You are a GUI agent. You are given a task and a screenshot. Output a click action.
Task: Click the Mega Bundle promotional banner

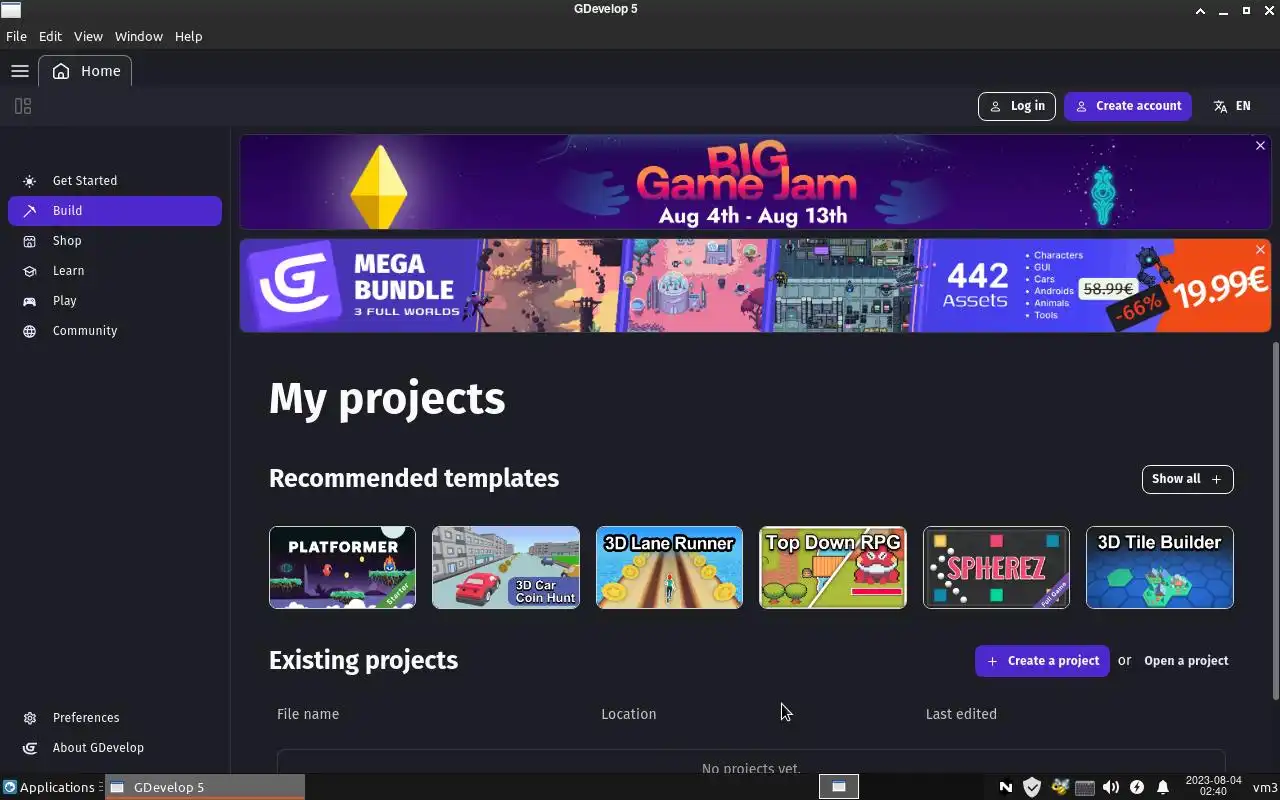(x=755, y=285)
